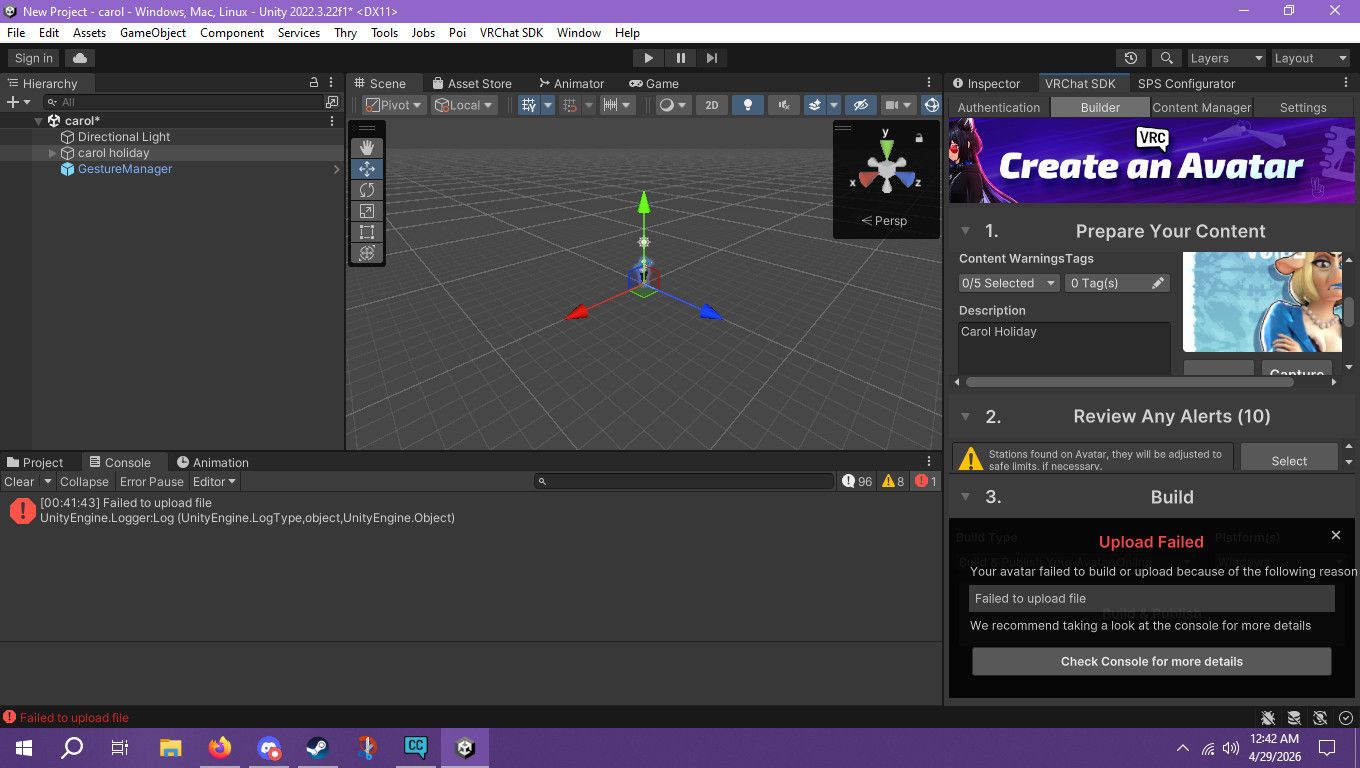Toggle Error Pause in Console

[x=152, y=481]
